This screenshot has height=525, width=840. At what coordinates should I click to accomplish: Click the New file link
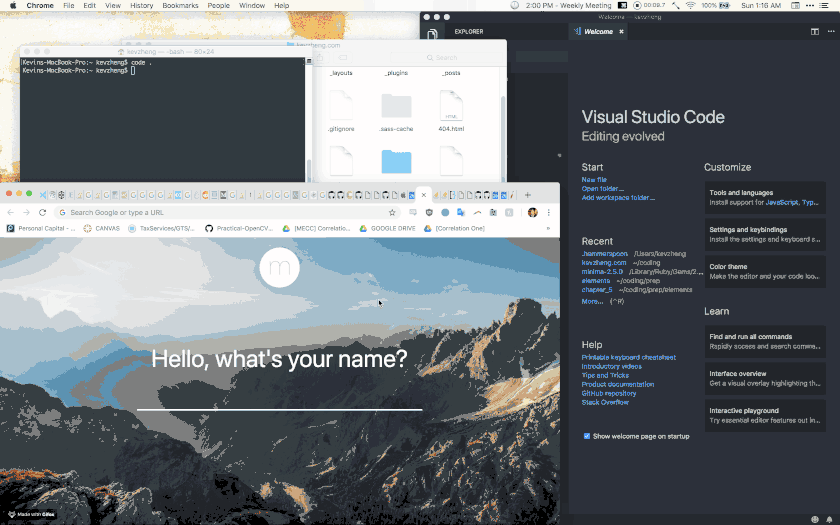click(594, 180)
